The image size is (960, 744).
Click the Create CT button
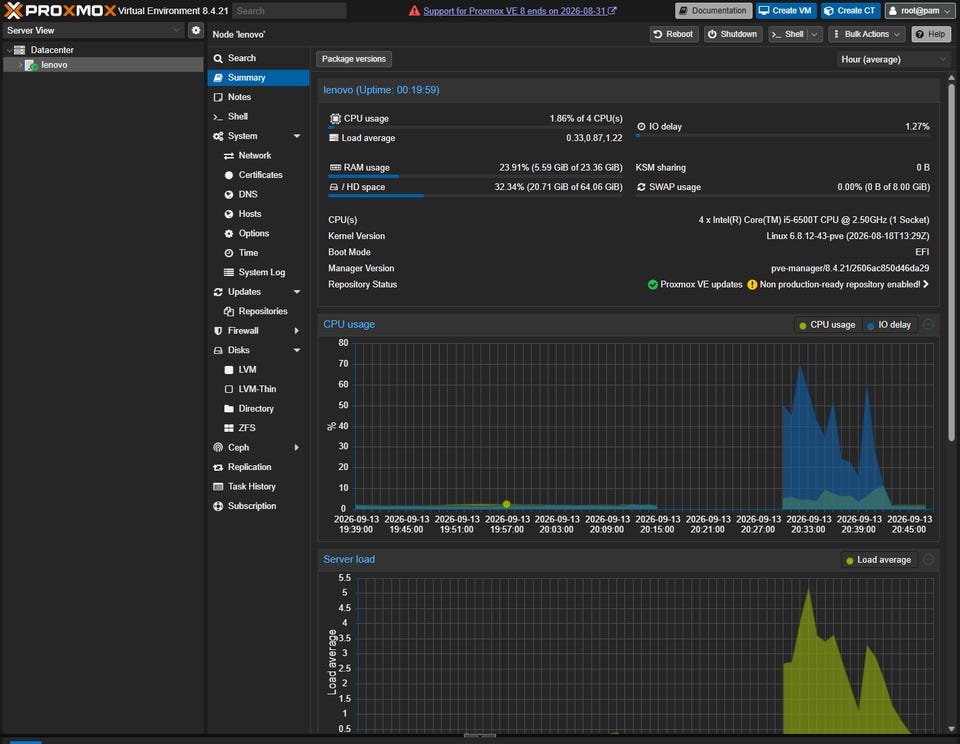click(850, 10)
